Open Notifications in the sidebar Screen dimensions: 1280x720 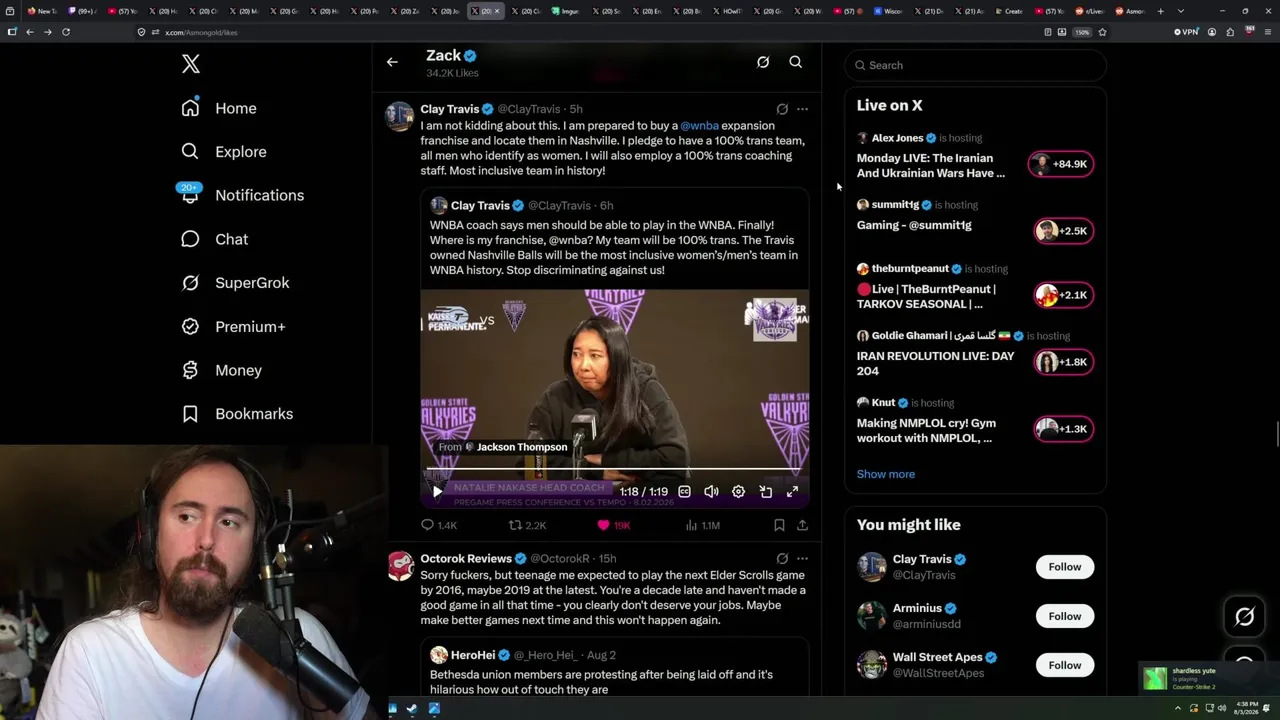click(242, 195)
